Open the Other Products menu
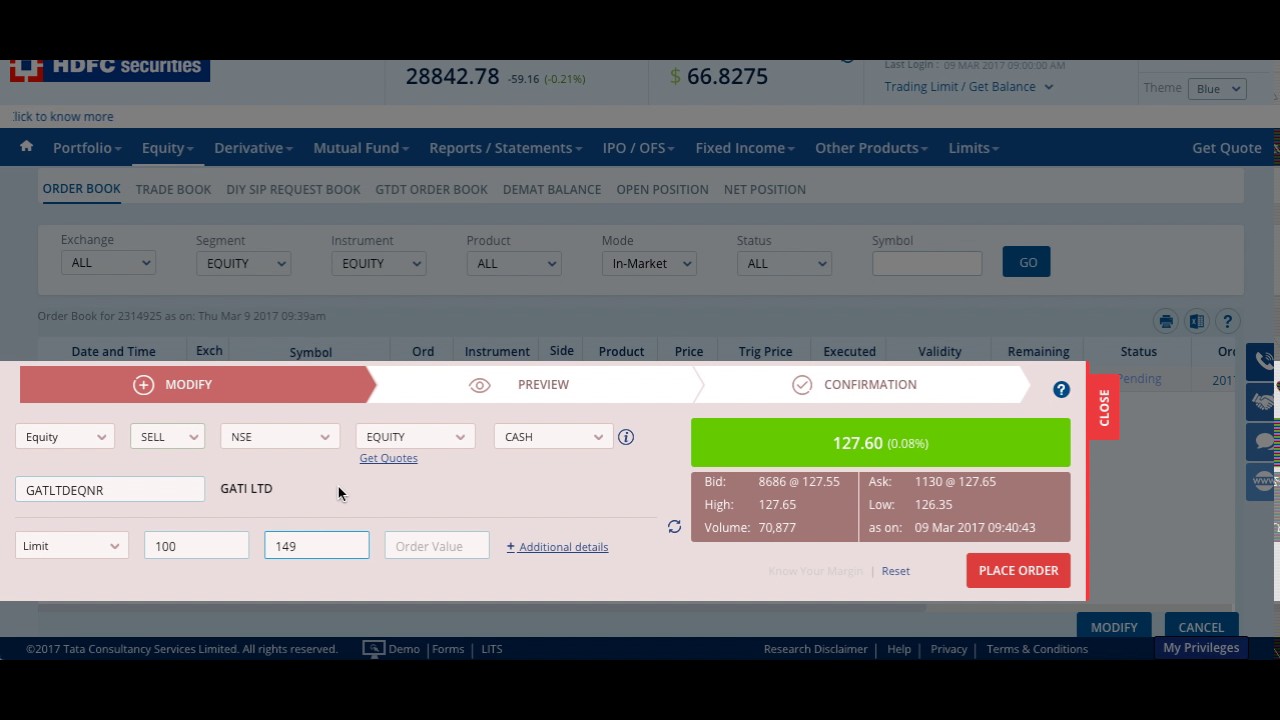Screen dimensions: 1280x720 click(871, 147)
